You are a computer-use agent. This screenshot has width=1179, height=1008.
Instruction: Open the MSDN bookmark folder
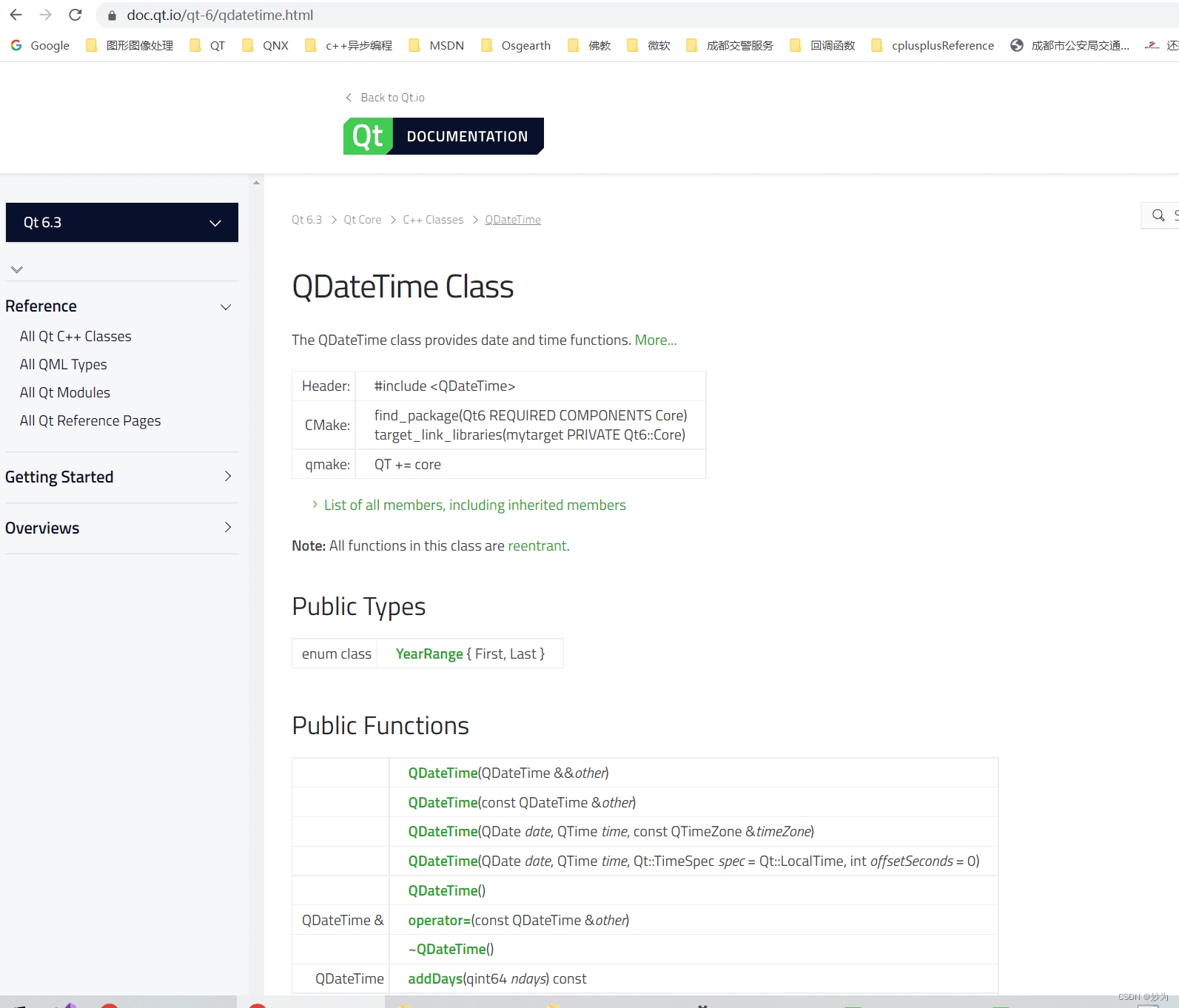pyautogui.click(x=437, y=45)
